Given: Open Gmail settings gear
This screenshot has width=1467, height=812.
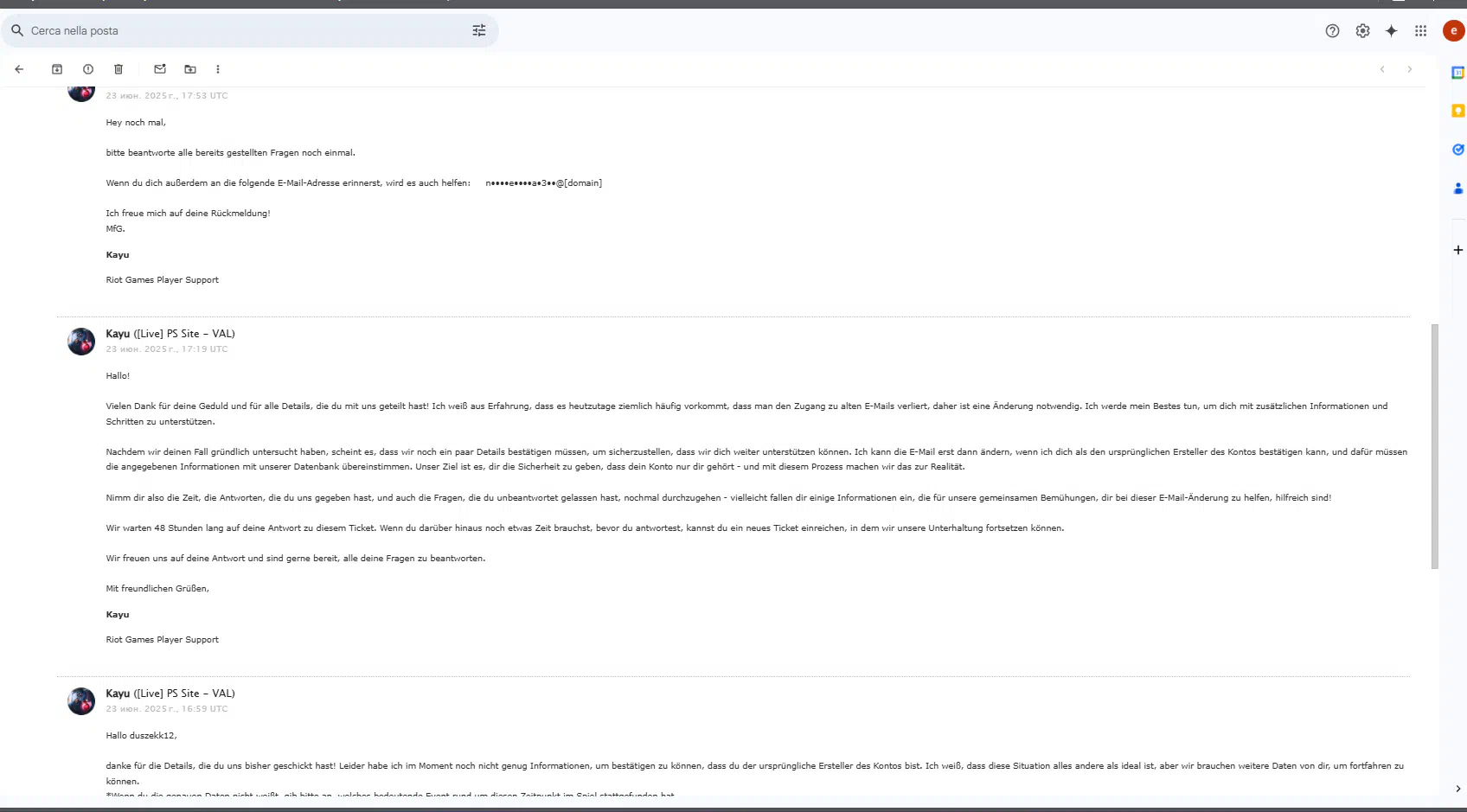Looking at the screenshot, I should (1362, 31).
